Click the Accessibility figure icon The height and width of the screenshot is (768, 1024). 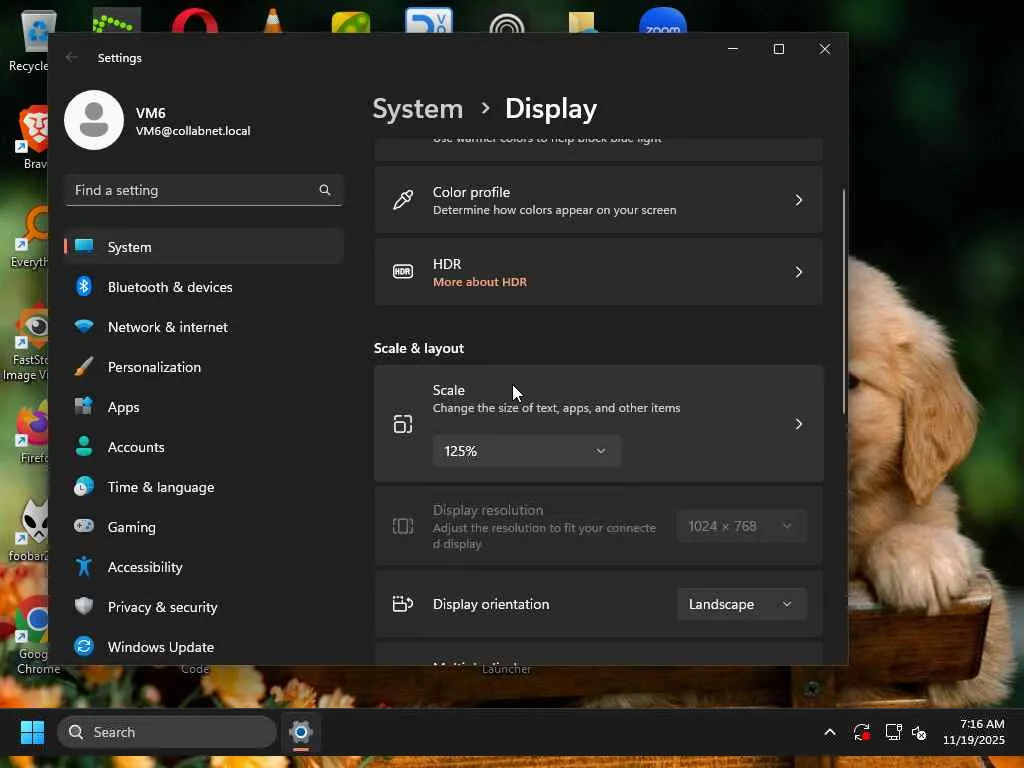pos(84,566)
